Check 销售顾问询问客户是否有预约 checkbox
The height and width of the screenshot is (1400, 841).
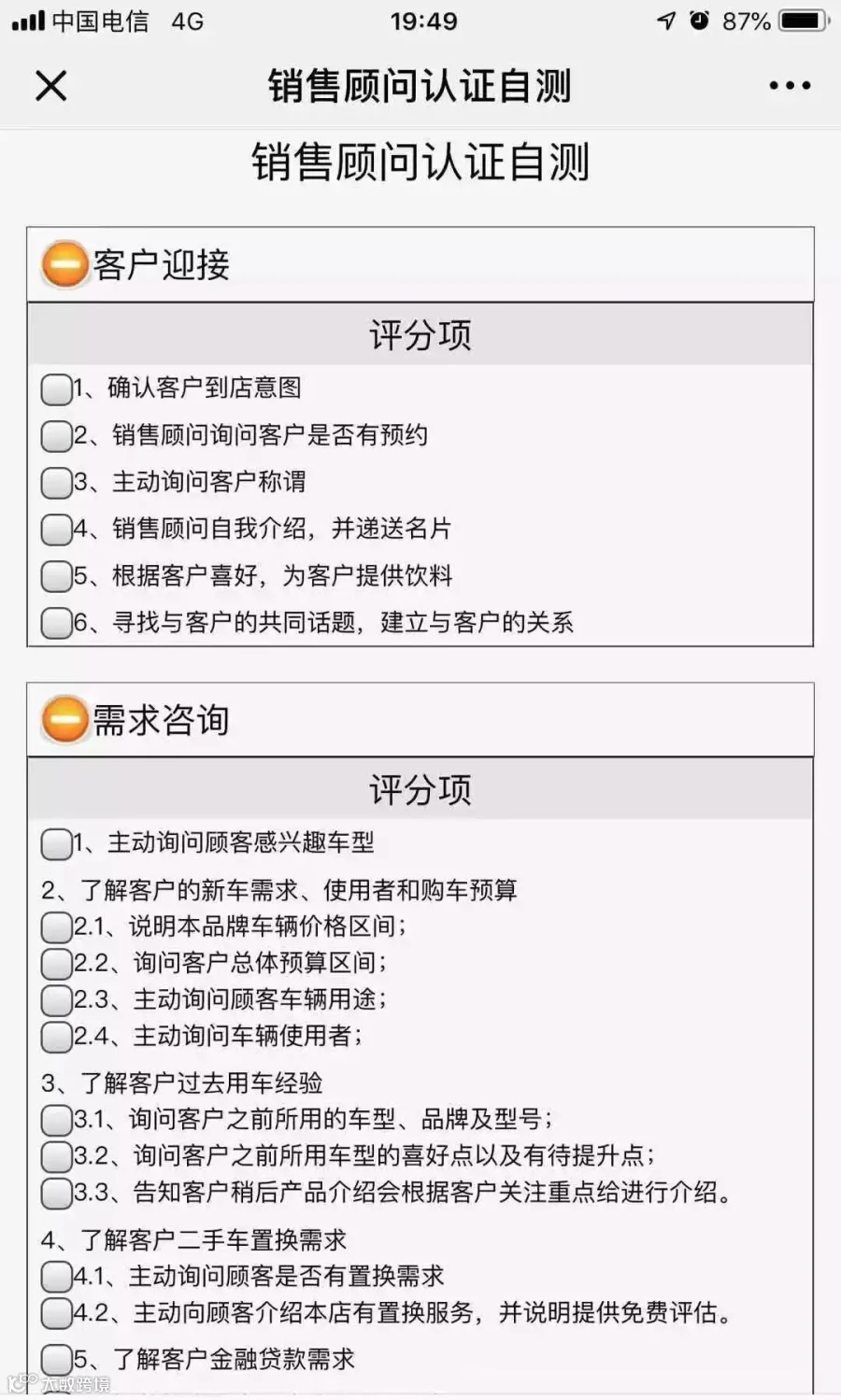click(x=57, y=436)
